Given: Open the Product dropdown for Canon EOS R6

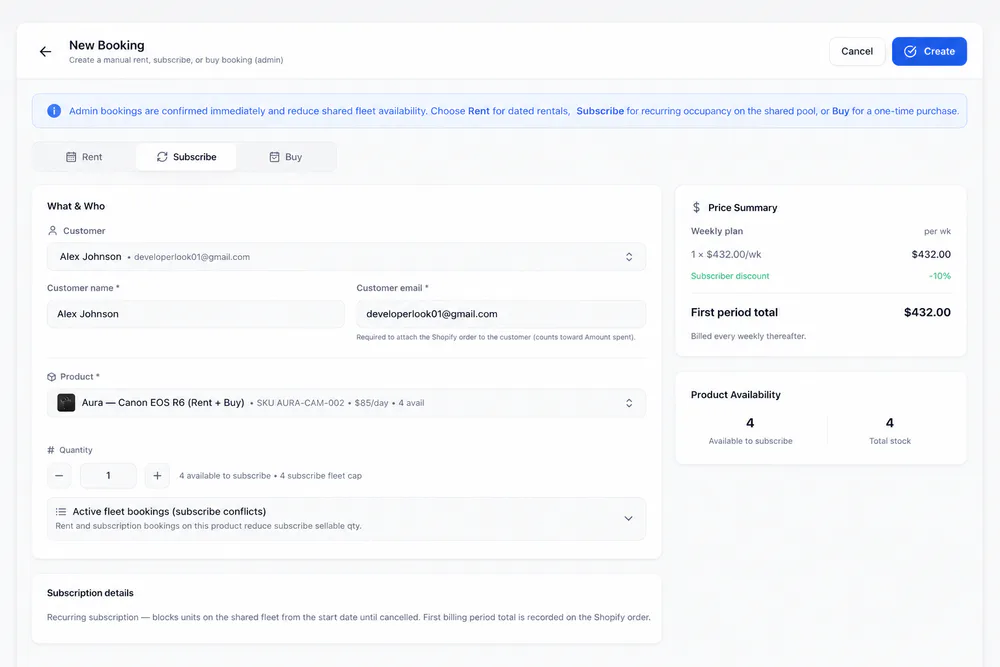Looking at the screenshot, I should 346,403.
